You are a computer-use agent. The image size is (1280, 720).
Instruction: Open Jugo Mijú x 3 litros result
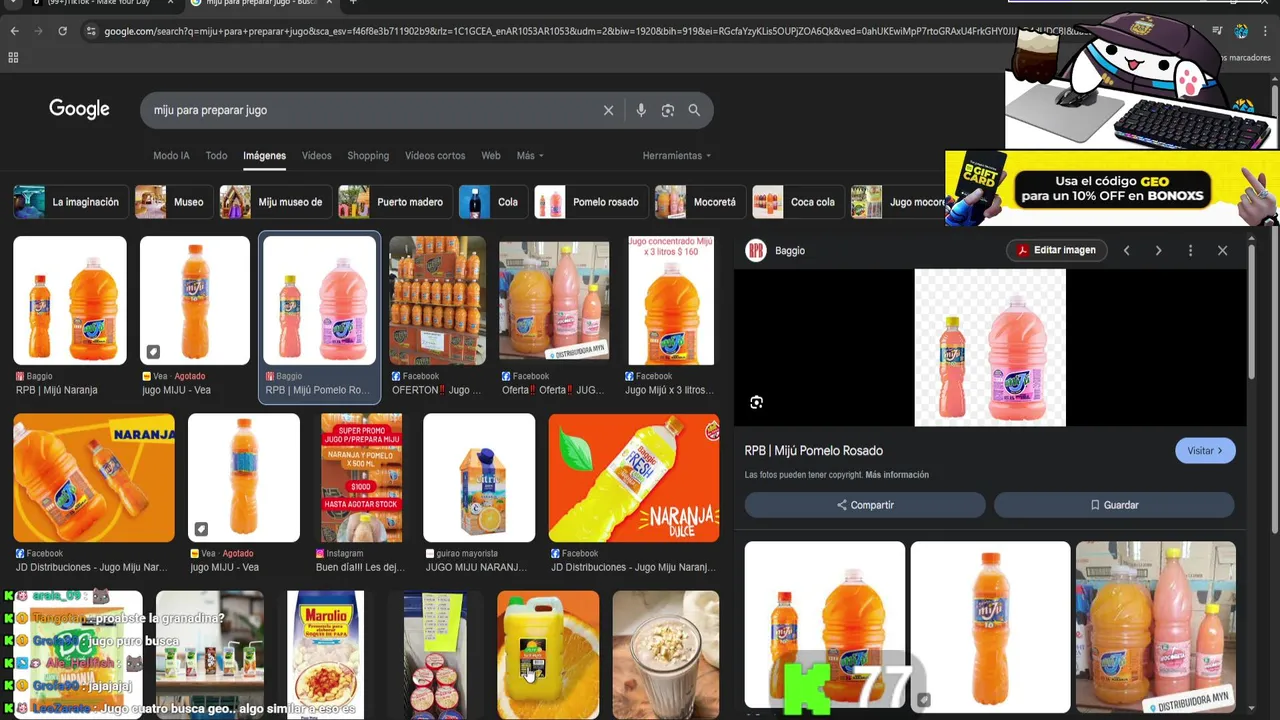[671, 300]
